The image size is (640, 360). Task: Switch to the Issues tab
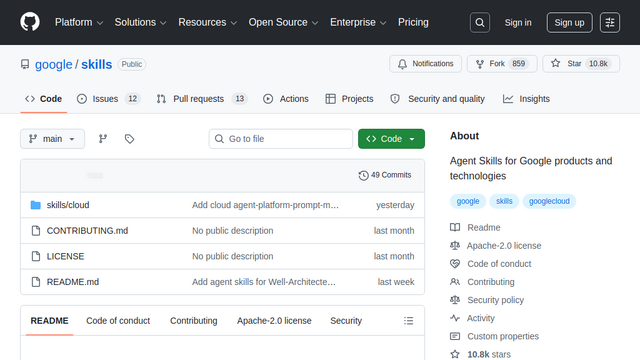109,99
